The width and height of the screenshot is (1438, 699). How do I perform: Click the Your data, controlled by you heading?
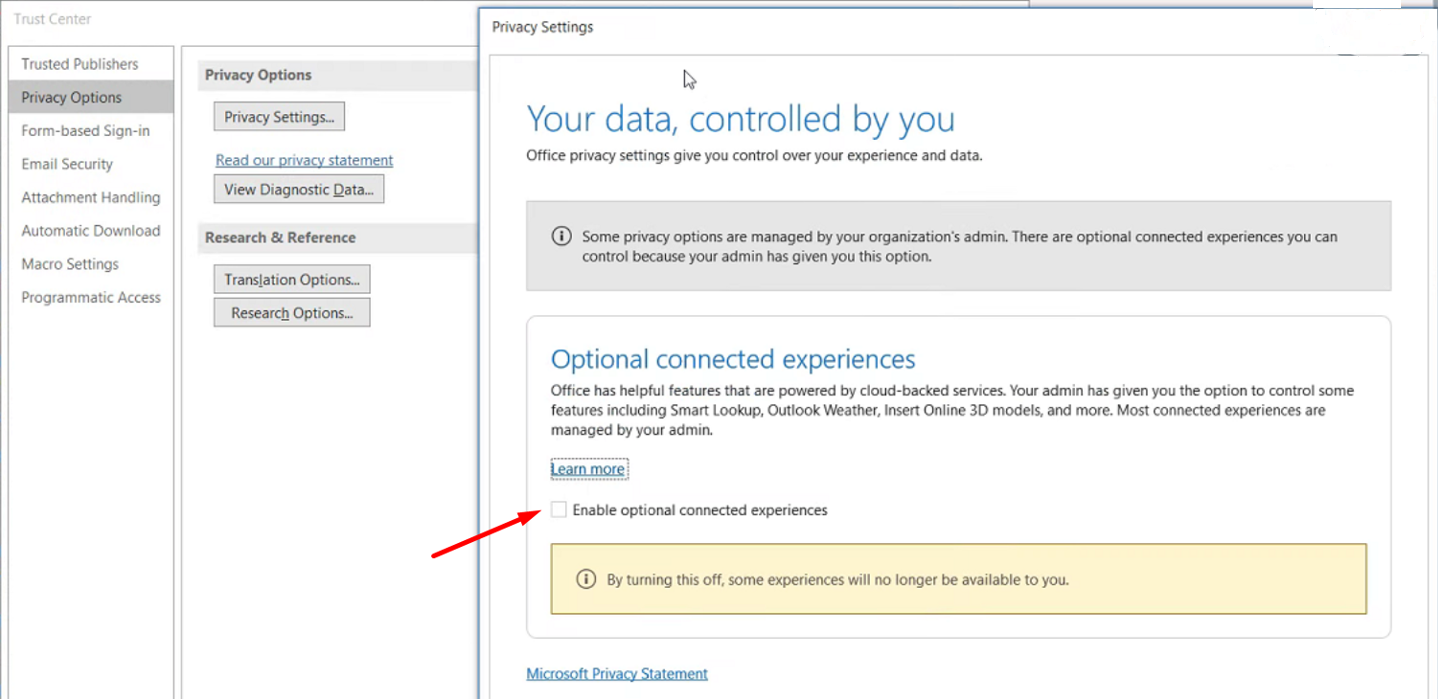pos(740,119)
